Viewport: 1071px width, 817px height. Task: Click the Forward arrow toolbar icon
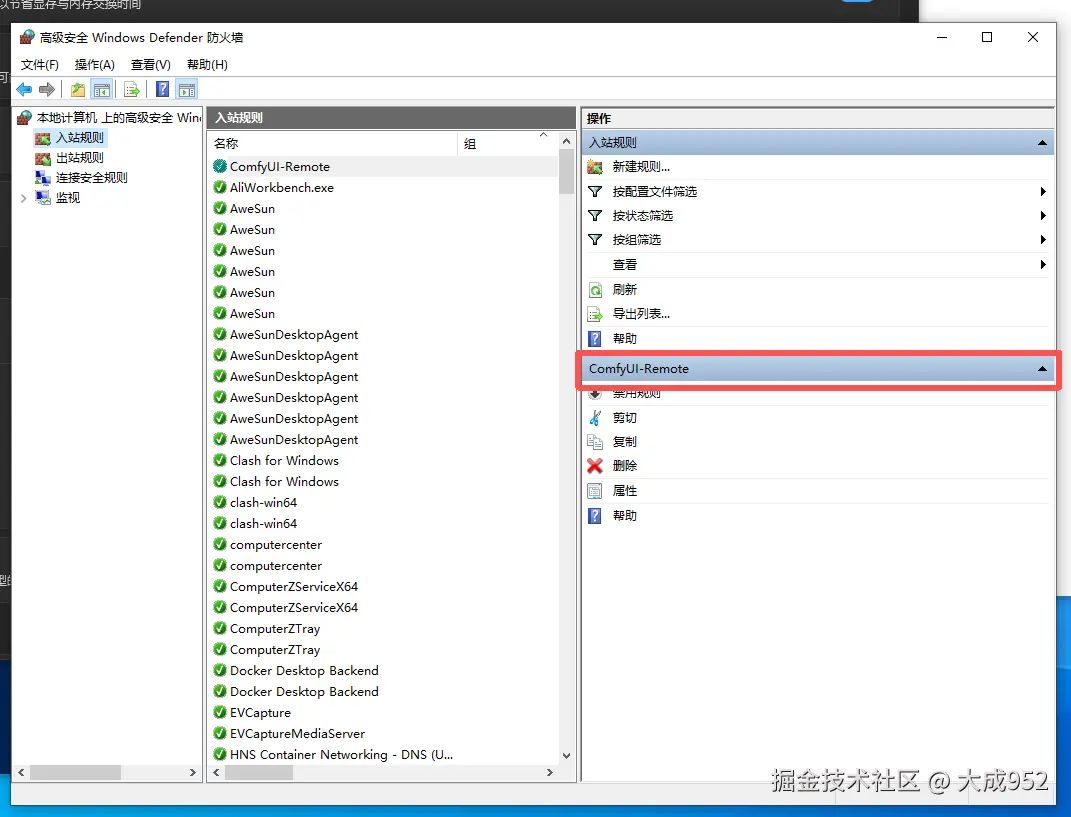click(x=47, y=89)
